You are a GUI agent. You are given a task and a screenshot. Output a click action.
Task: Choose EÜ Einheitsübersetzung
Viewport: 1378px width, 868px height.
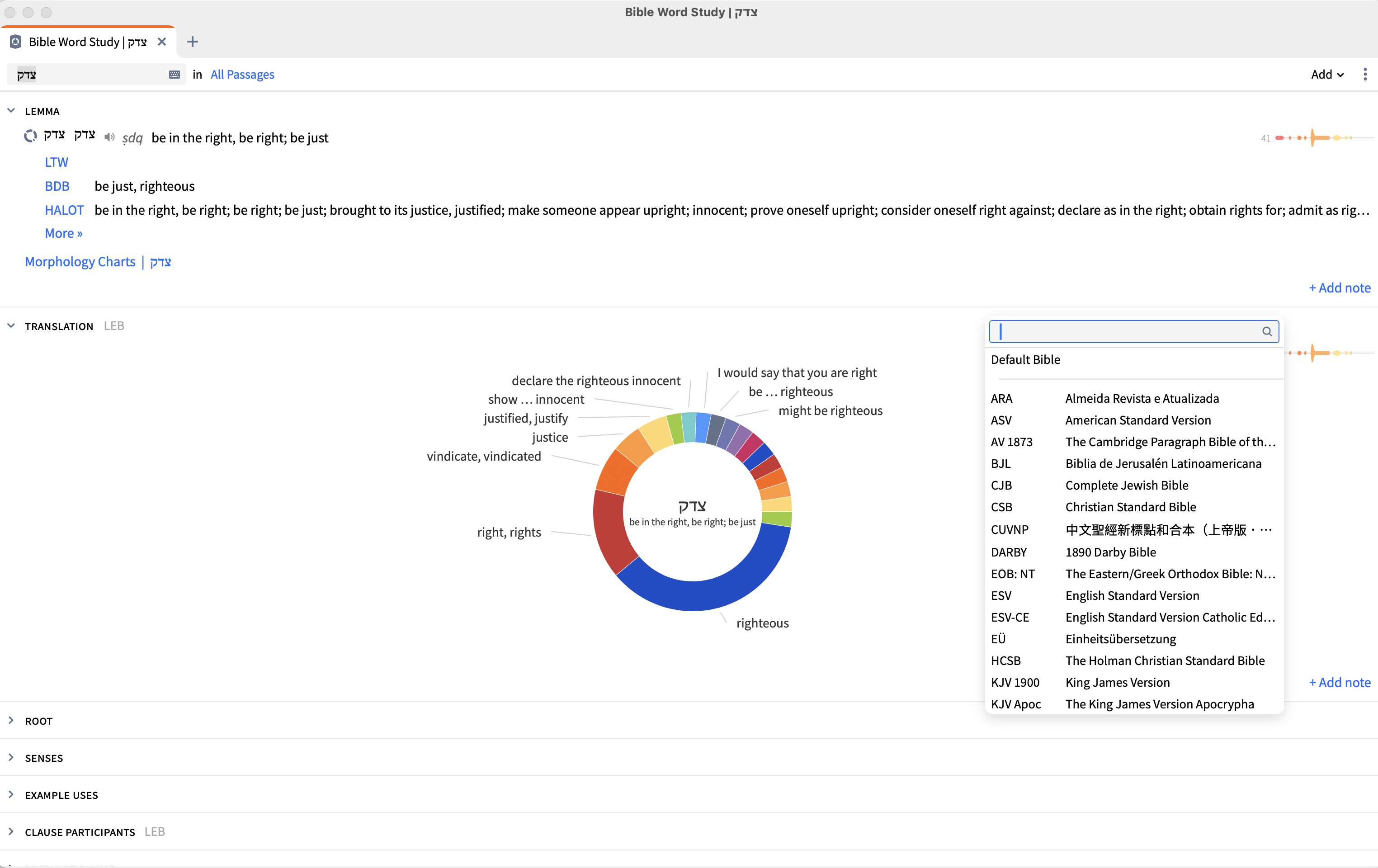coord(1134,639)
